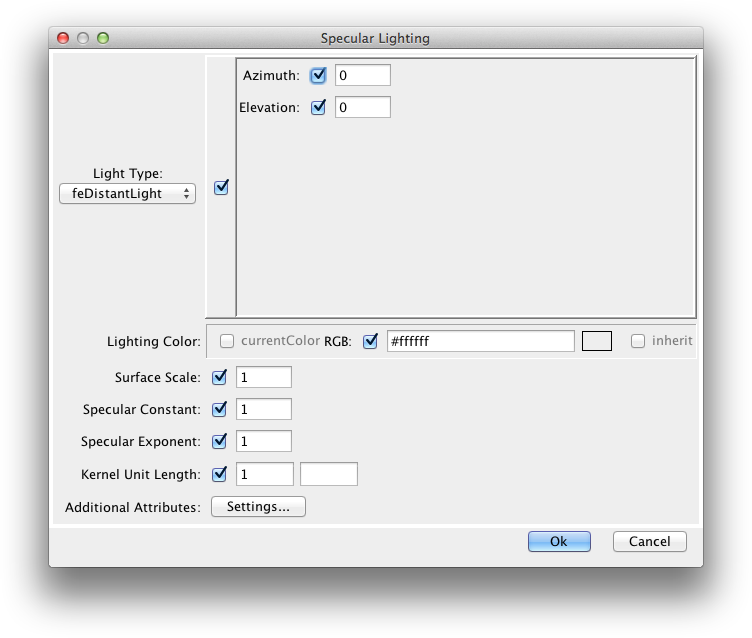Open the lighting color swatch picker

[x=596, y=341]
